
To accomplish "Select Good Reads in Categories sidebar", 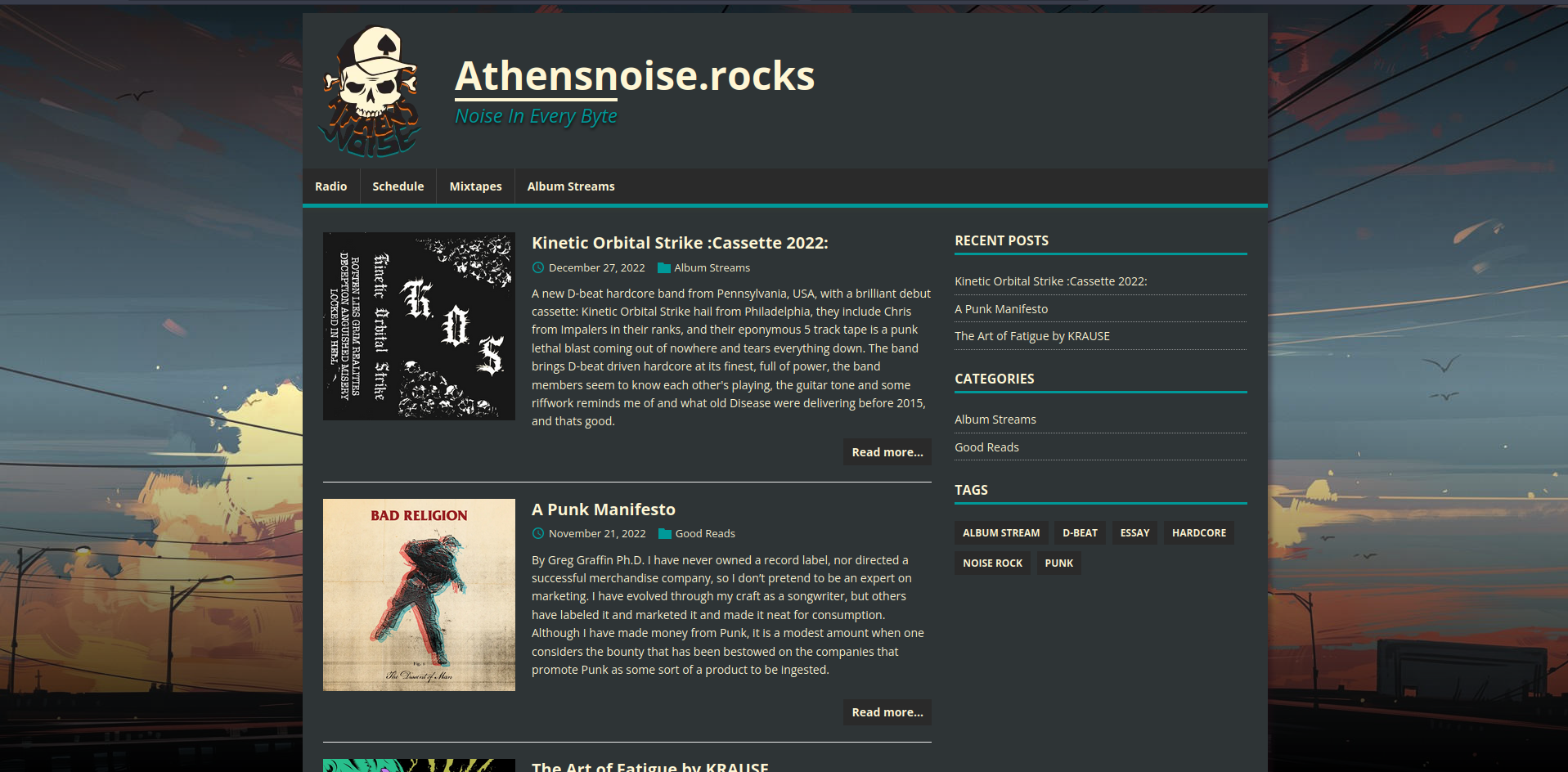I will [x=986, y=447].
